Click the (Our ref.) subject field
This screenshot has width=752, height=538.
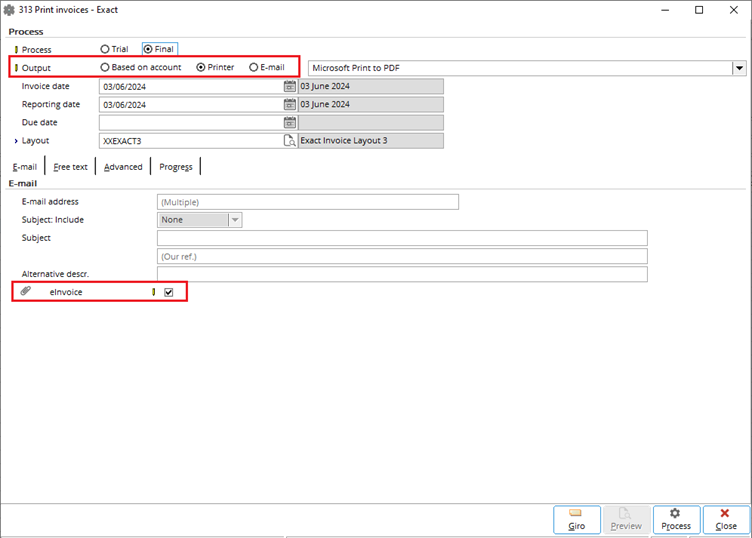402,257
